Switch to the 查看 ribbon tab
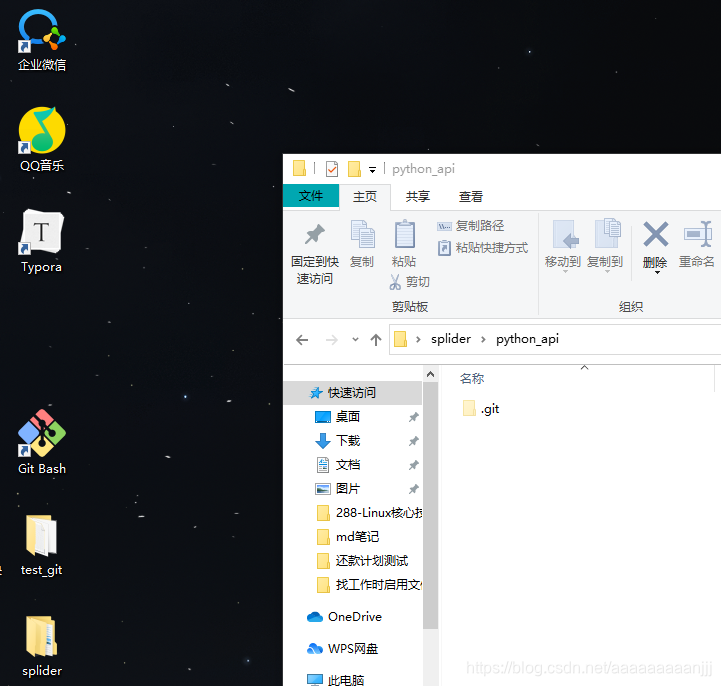 [471, 197]
